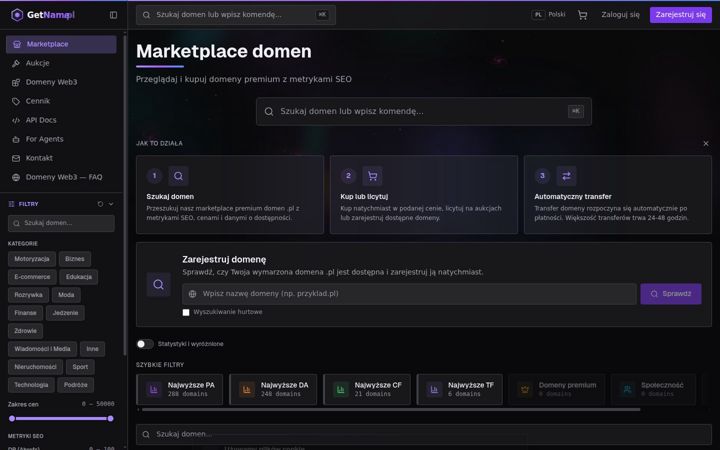
Task: Toggle Statystyki i wyróżnione switch
Action: [x=145, y=344]
